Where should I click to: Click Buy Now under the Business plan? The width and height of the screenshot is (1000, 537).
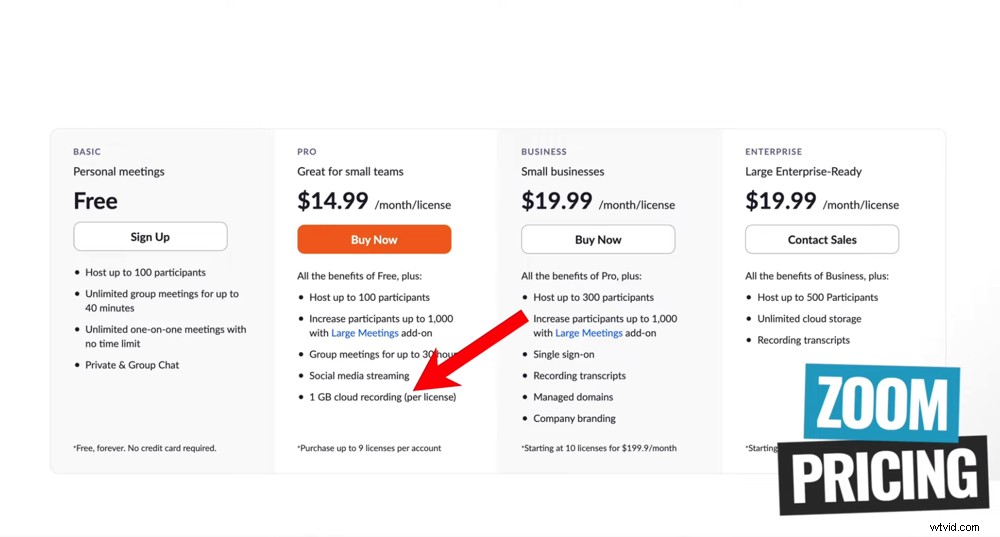598,239
